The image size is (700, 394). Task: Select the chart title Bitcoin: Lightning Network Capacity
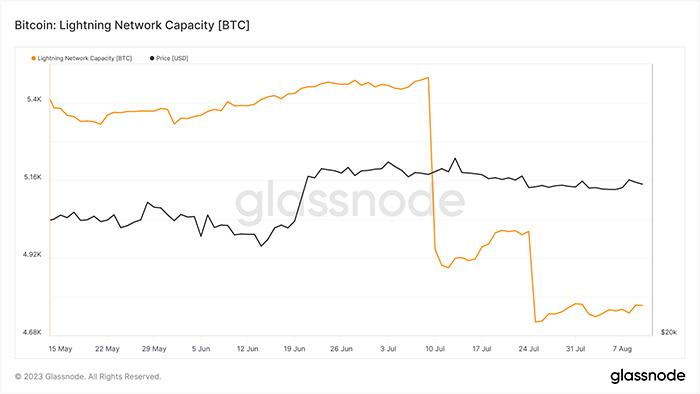[132, 25]
